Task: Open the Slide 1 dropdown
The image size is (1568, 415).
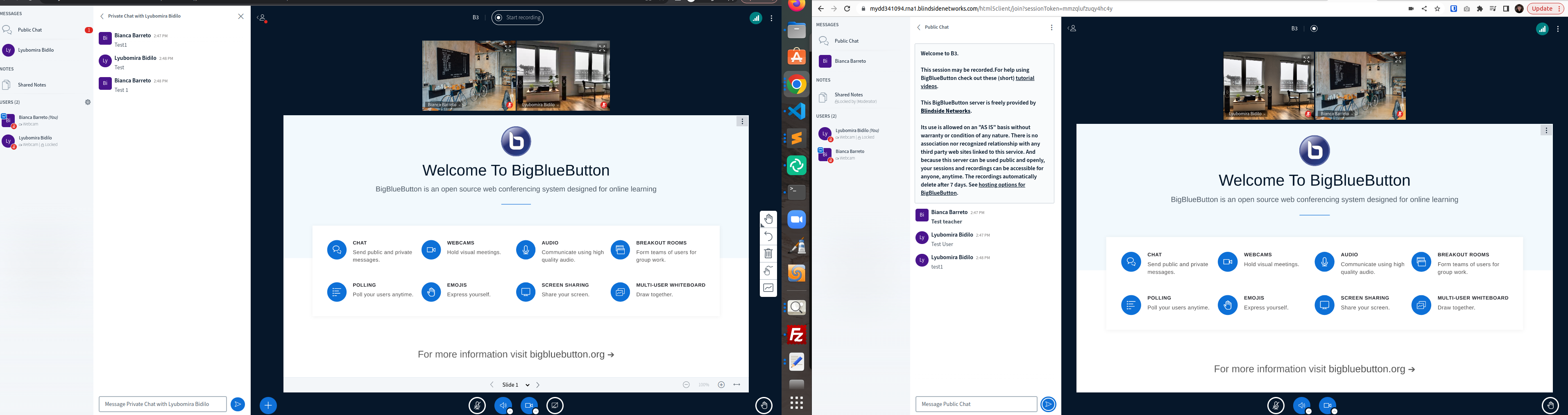Action: (516, 385)
